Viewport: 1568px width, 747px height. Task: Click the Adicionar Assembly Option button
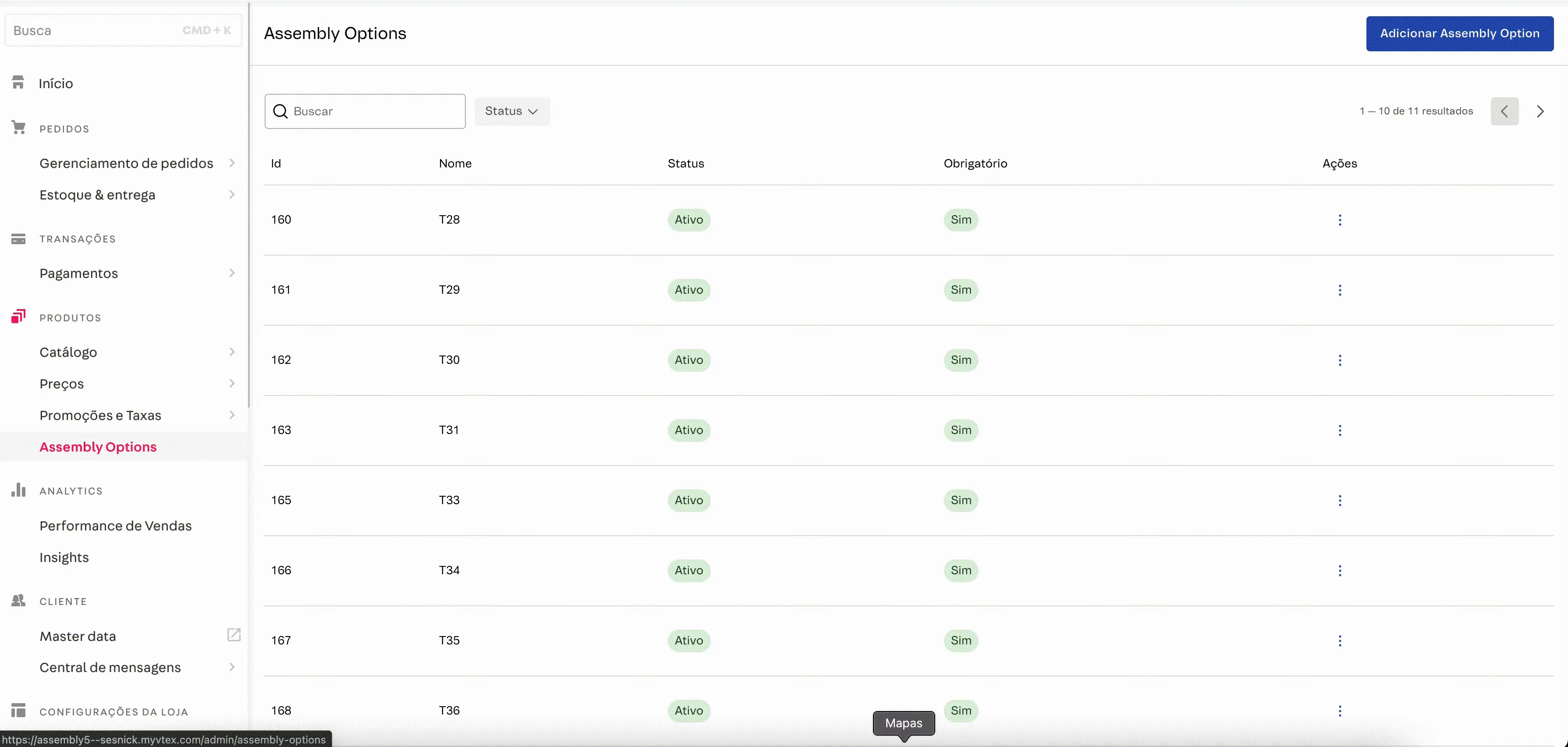pos(1460,33)
